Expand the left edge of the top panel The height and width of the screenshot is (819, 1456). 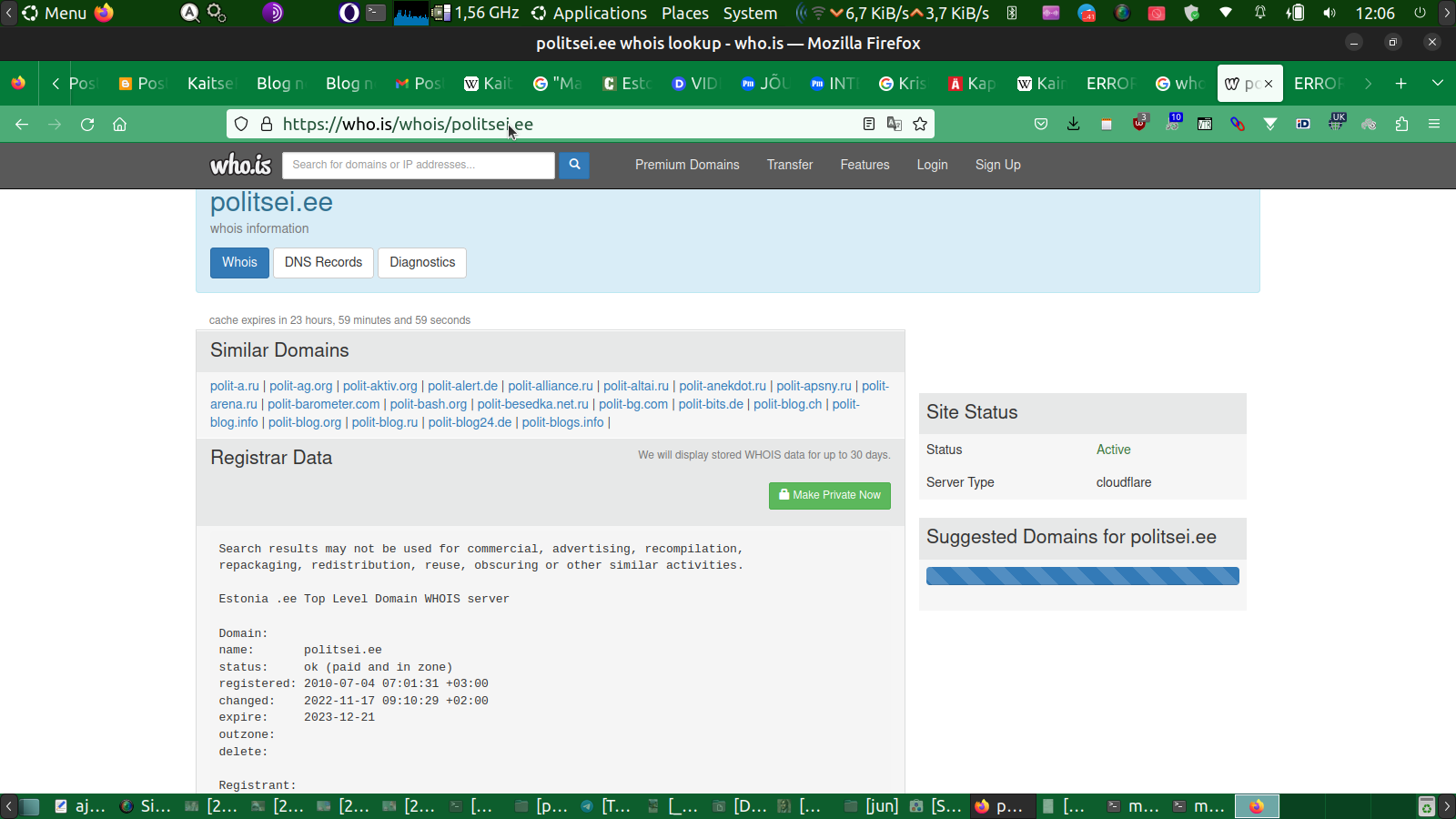coord(8,13)
